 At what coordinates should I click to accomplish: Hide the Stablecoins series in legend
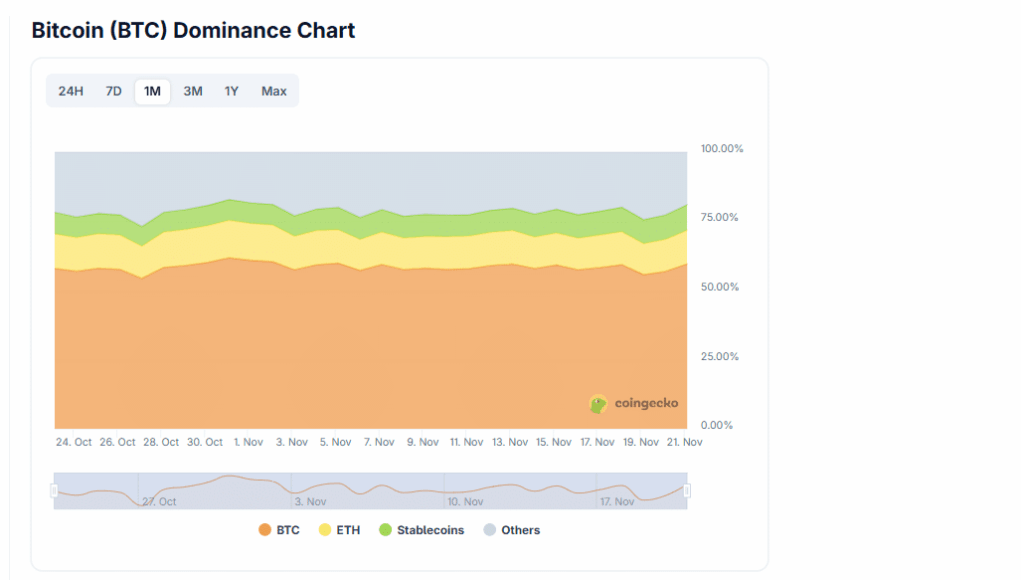tap(430, 530)
